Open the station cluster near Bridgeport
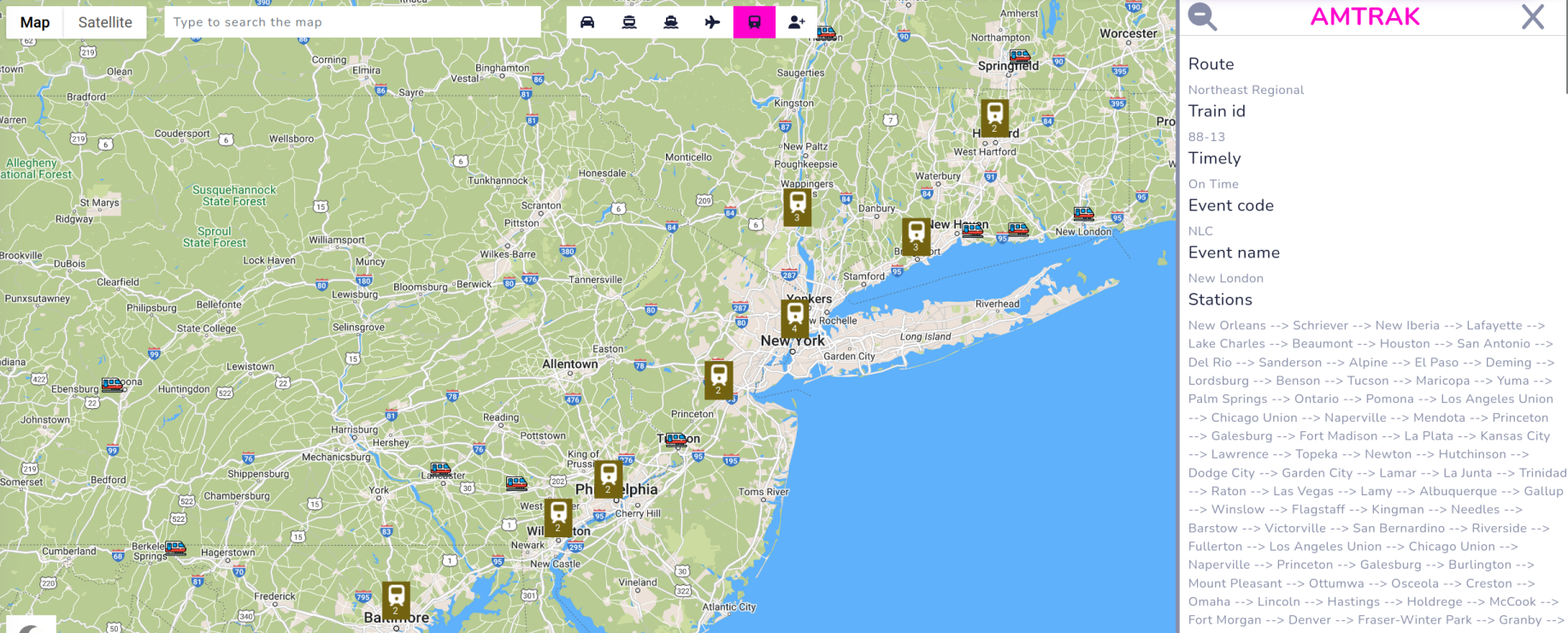The image size is (1568, 633). point(916,236)
